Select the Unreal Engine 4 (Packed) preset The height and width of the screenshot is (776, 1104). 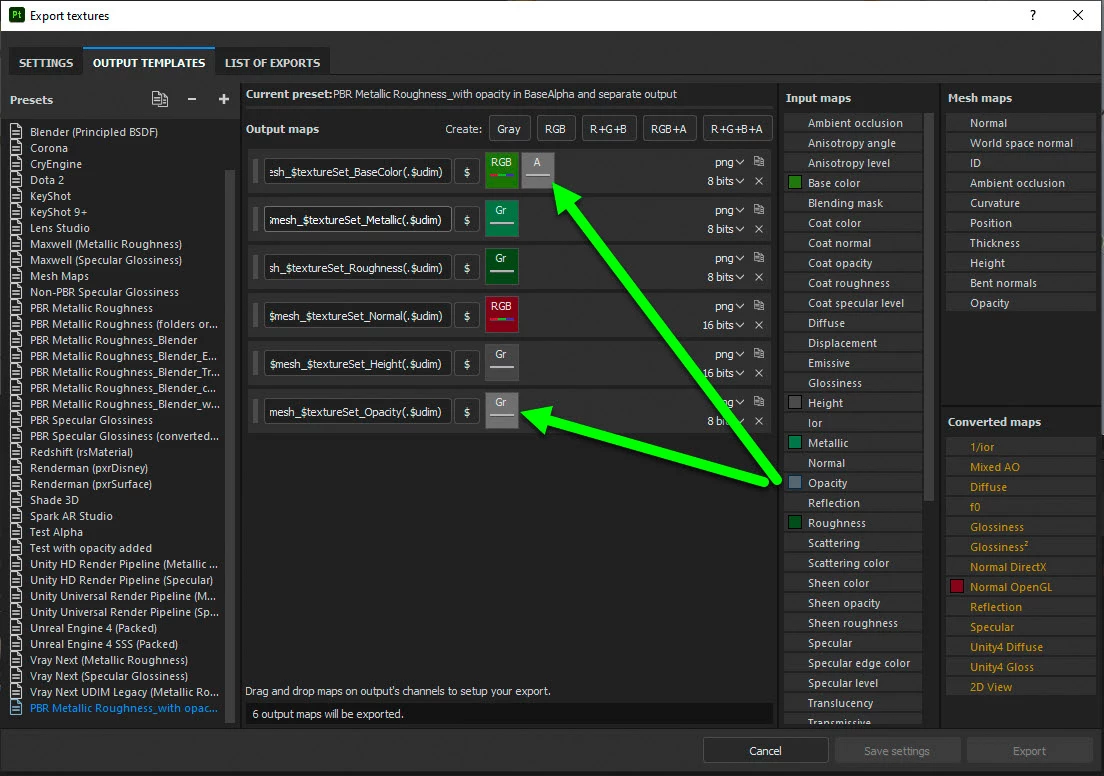tap(93, 628)
